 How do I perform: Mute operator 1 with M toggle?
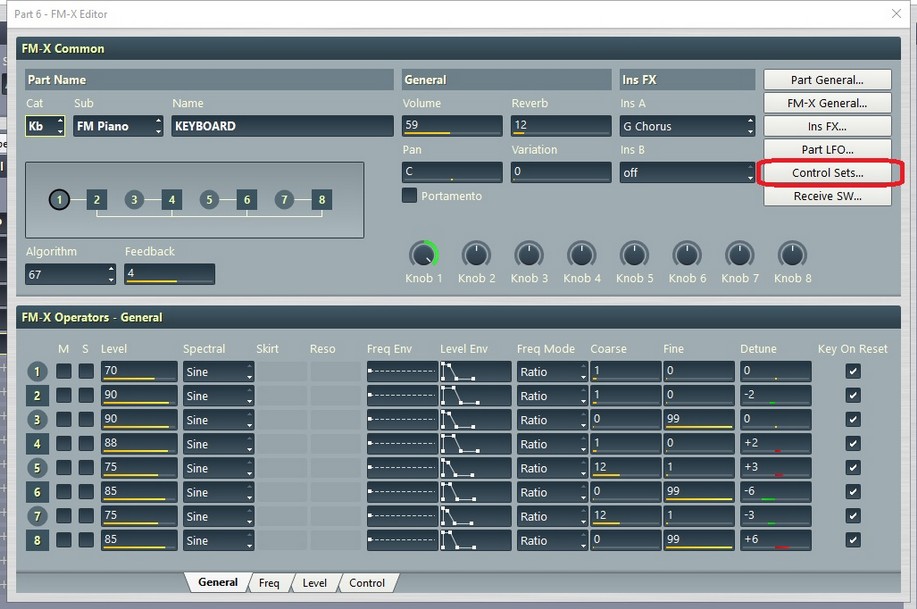pyautogui.click(x=64, y=371)
